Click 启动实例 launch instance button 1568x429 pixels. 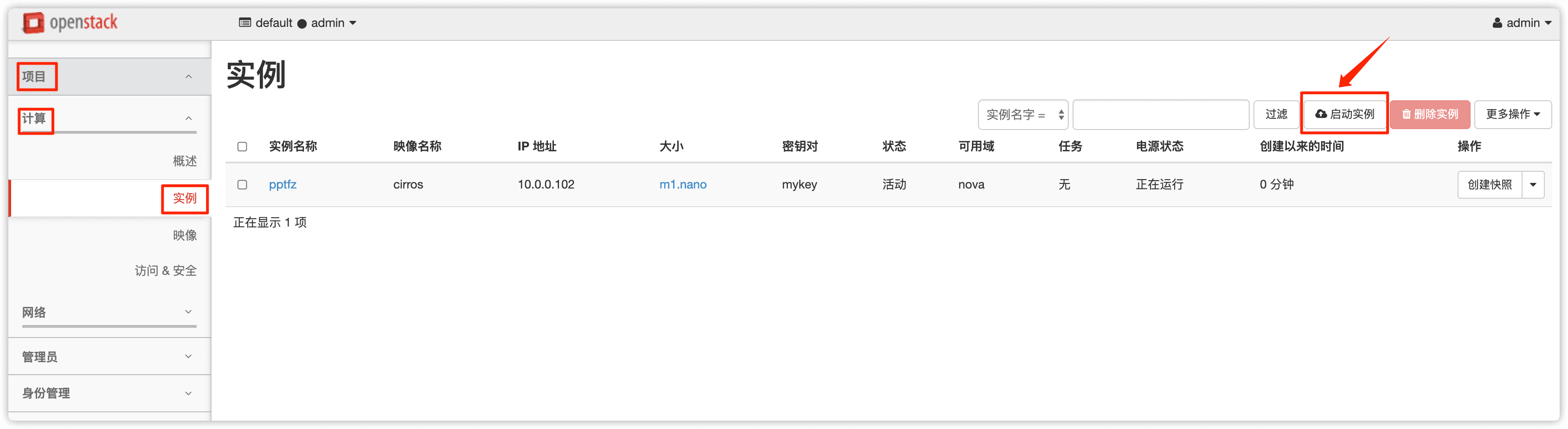click(1344, 114)
